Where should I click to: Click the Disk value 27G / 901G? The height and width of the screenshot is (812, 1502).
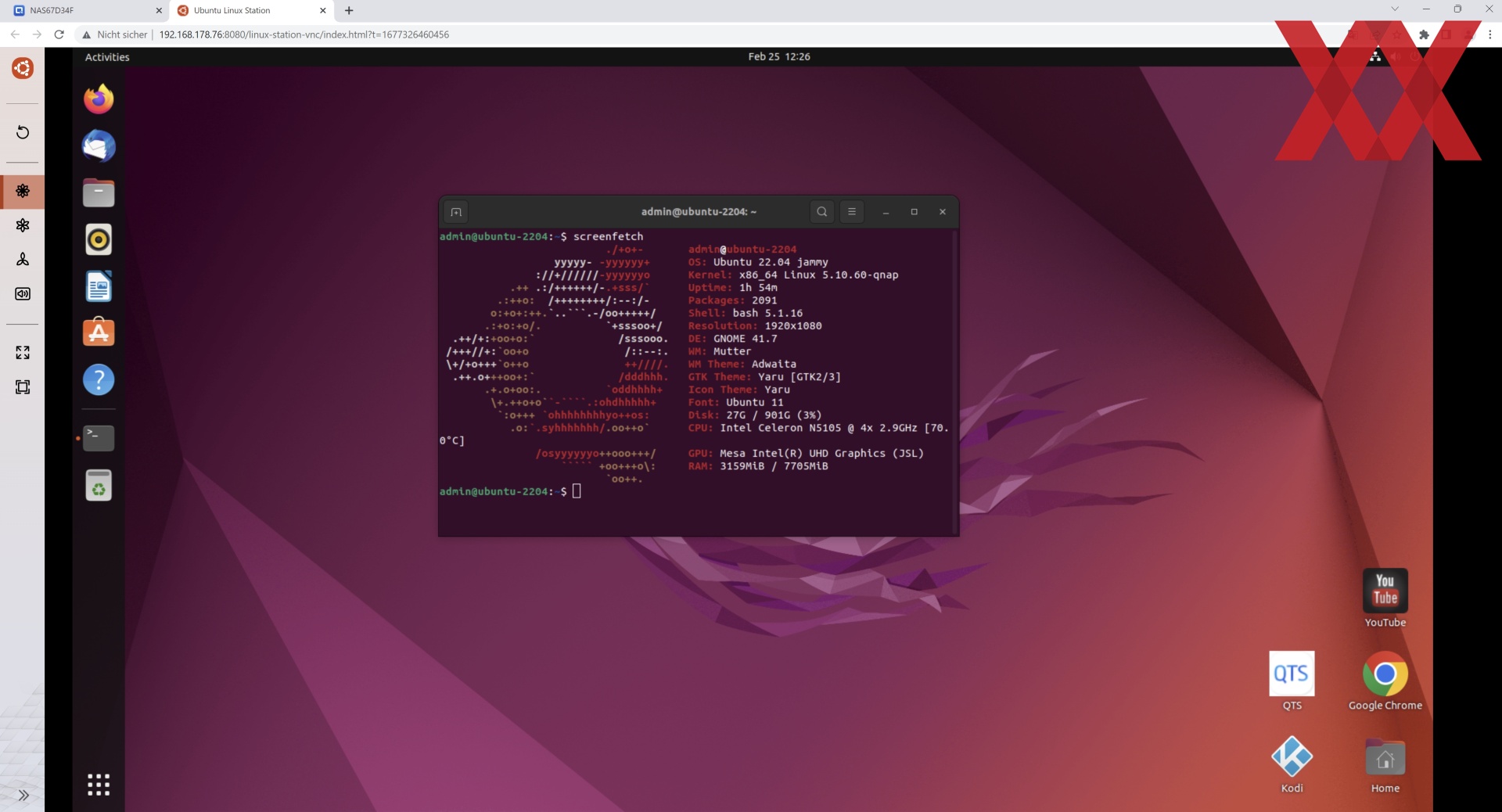coord(758,415)
